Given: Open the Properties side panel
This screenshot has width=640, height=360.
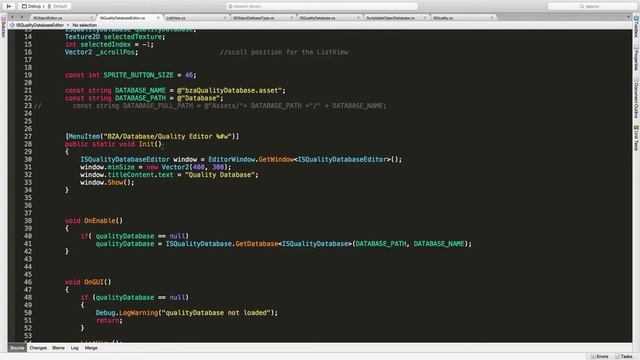Looking at the screenshot, I should click(636, 58).
